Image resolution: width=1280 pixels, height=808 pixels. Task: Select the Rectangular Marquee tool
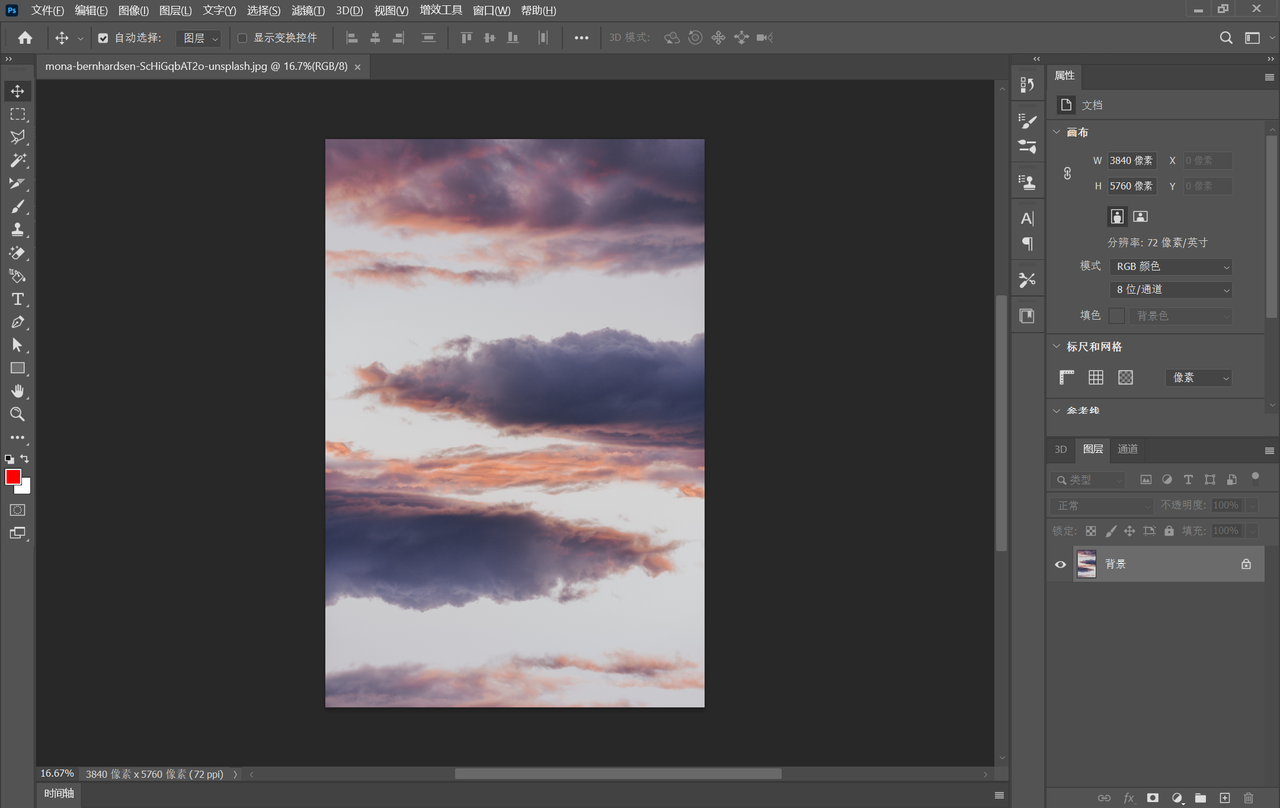pyautogui.click(x=17, y=115)
